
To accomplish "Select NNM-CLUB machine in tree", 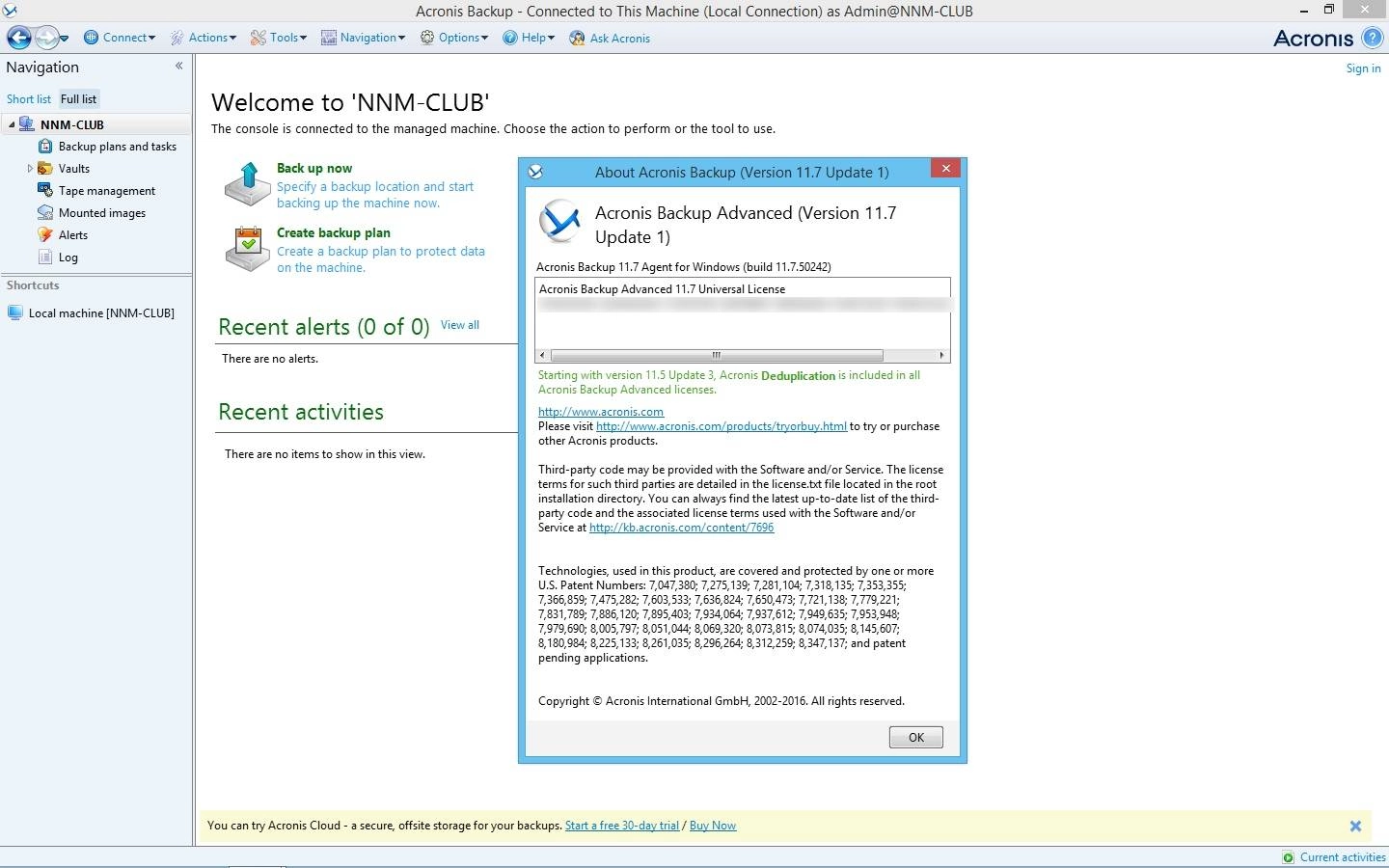I will pos(72,125).
